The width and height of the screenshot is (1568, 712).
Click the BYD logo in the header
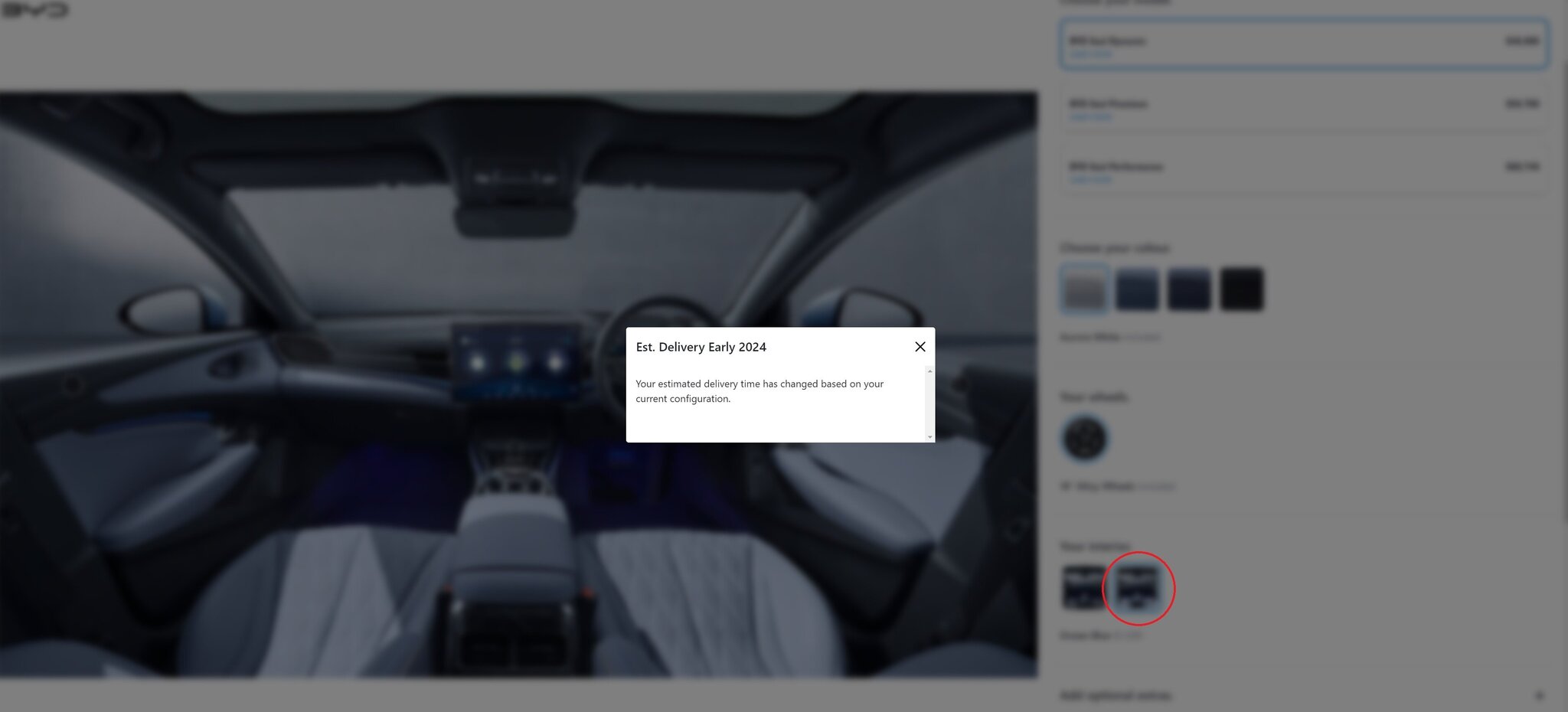(35, 10)
